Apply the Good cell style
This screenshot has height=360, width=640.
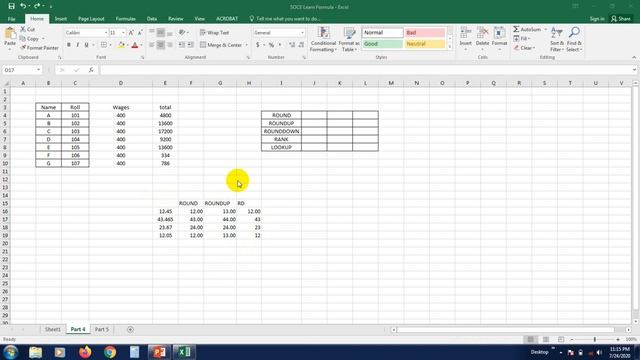coord(382,44)
